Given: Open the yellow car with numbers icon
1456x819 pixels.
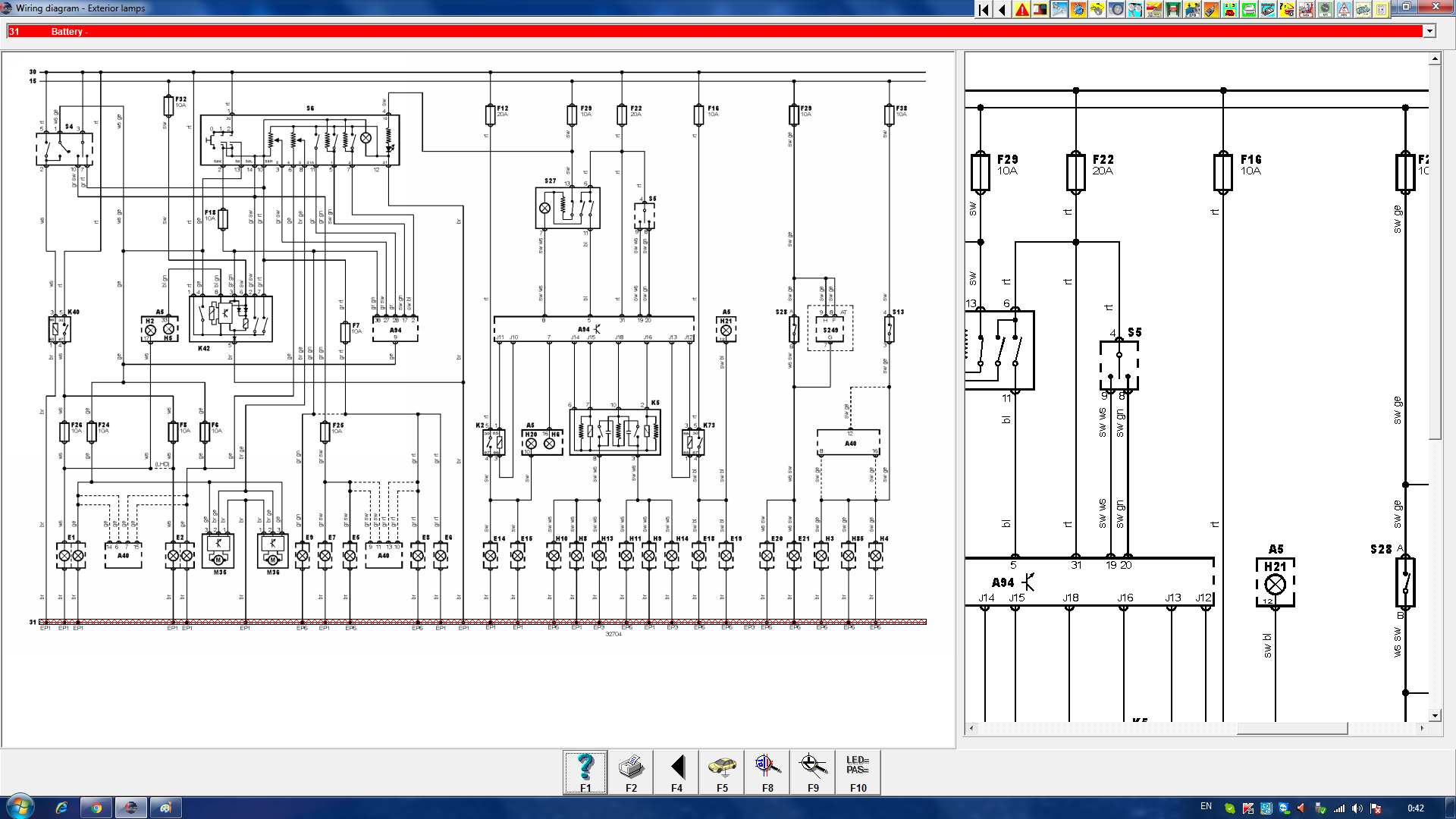Looking at the screenshot, I should (x=1230, y=10).
